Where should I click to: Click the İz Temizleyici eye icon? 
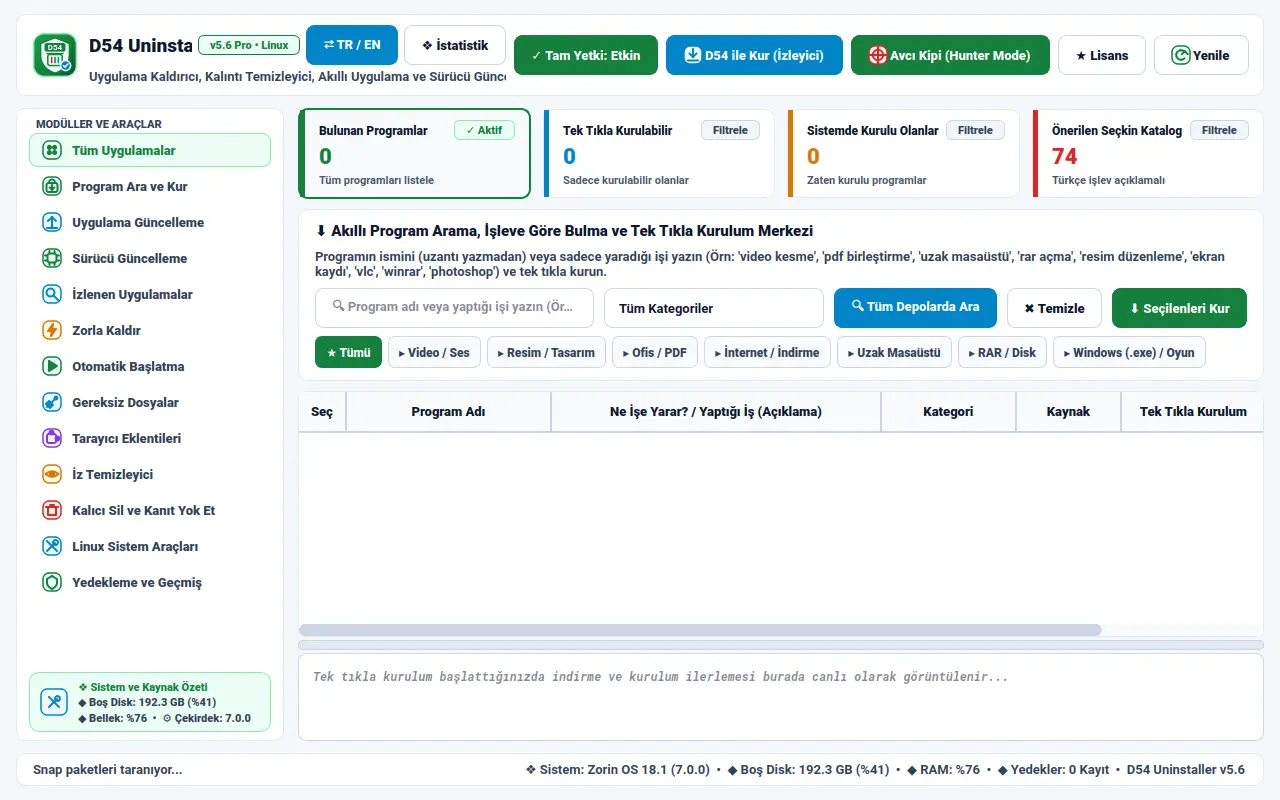52,475
